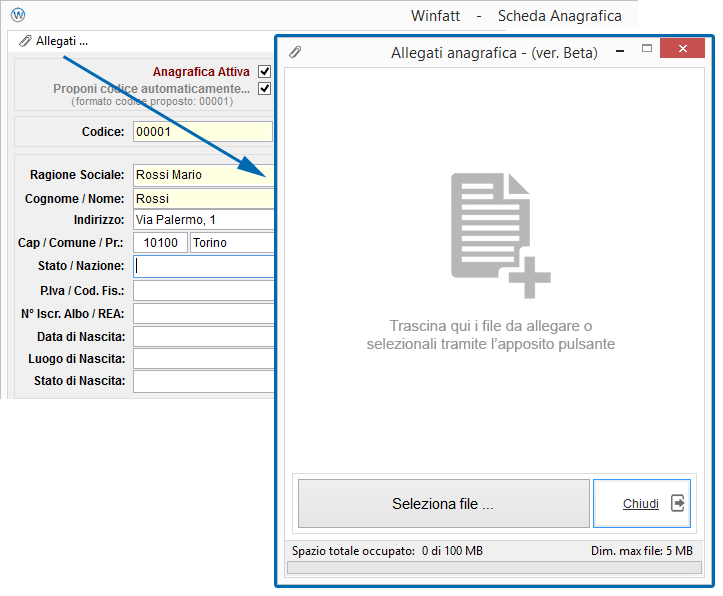This screenshot has width=723, height=596.
Task: Maximize the Allegati anagrafica window
Action: point(647,48)
